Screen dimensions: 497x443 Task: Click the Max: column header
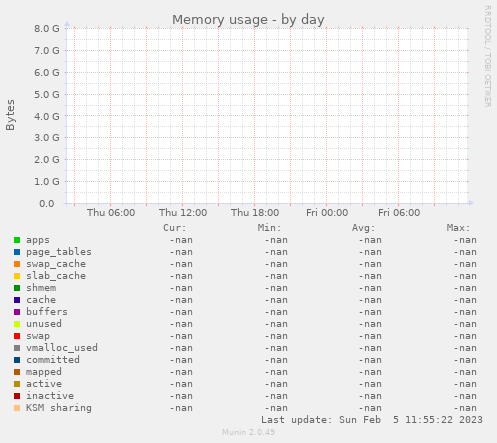tap(458, 228)
